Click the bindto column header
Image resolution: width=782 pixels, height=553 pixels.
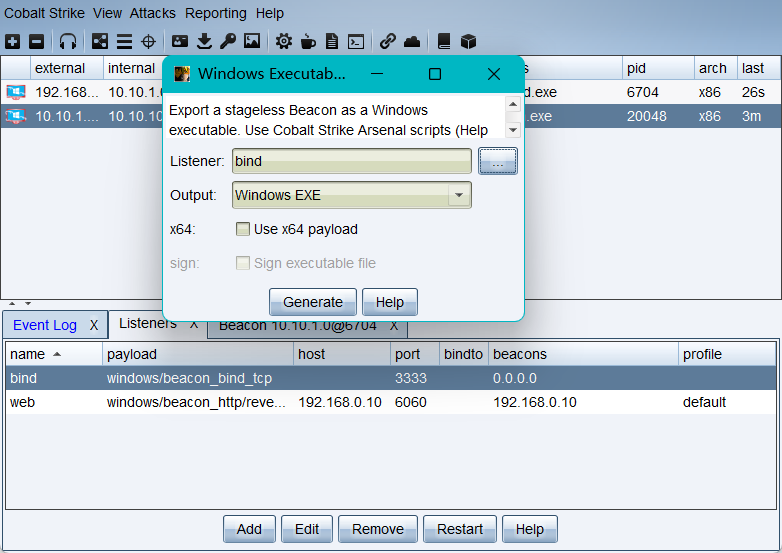[x=463, y=354]
